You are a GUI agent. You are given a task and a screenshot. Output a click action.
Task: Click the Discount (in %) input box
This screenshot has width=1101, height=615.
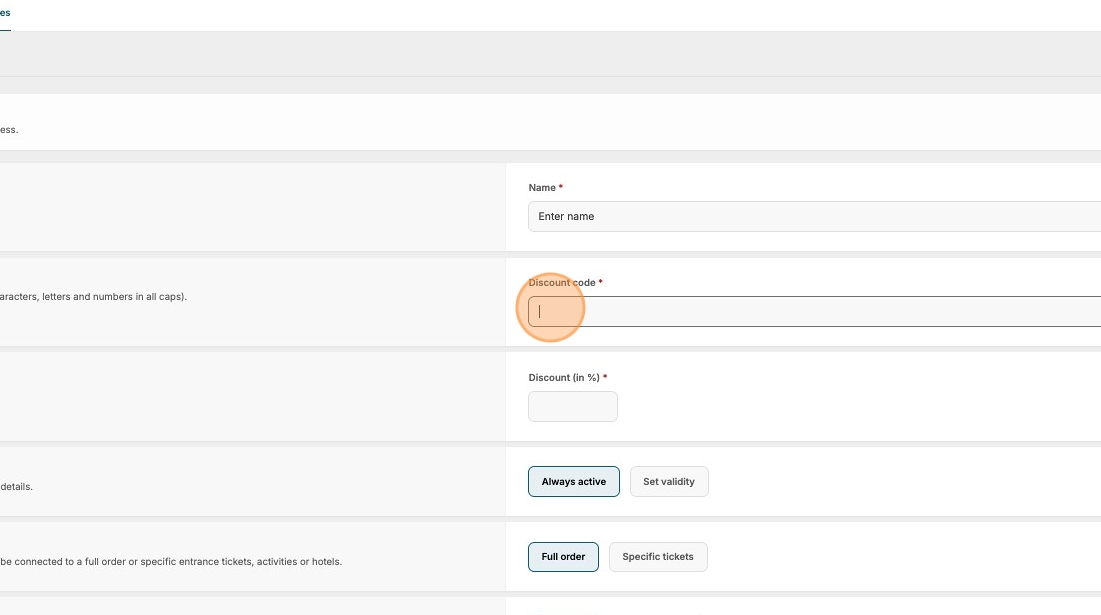point(572,406)
